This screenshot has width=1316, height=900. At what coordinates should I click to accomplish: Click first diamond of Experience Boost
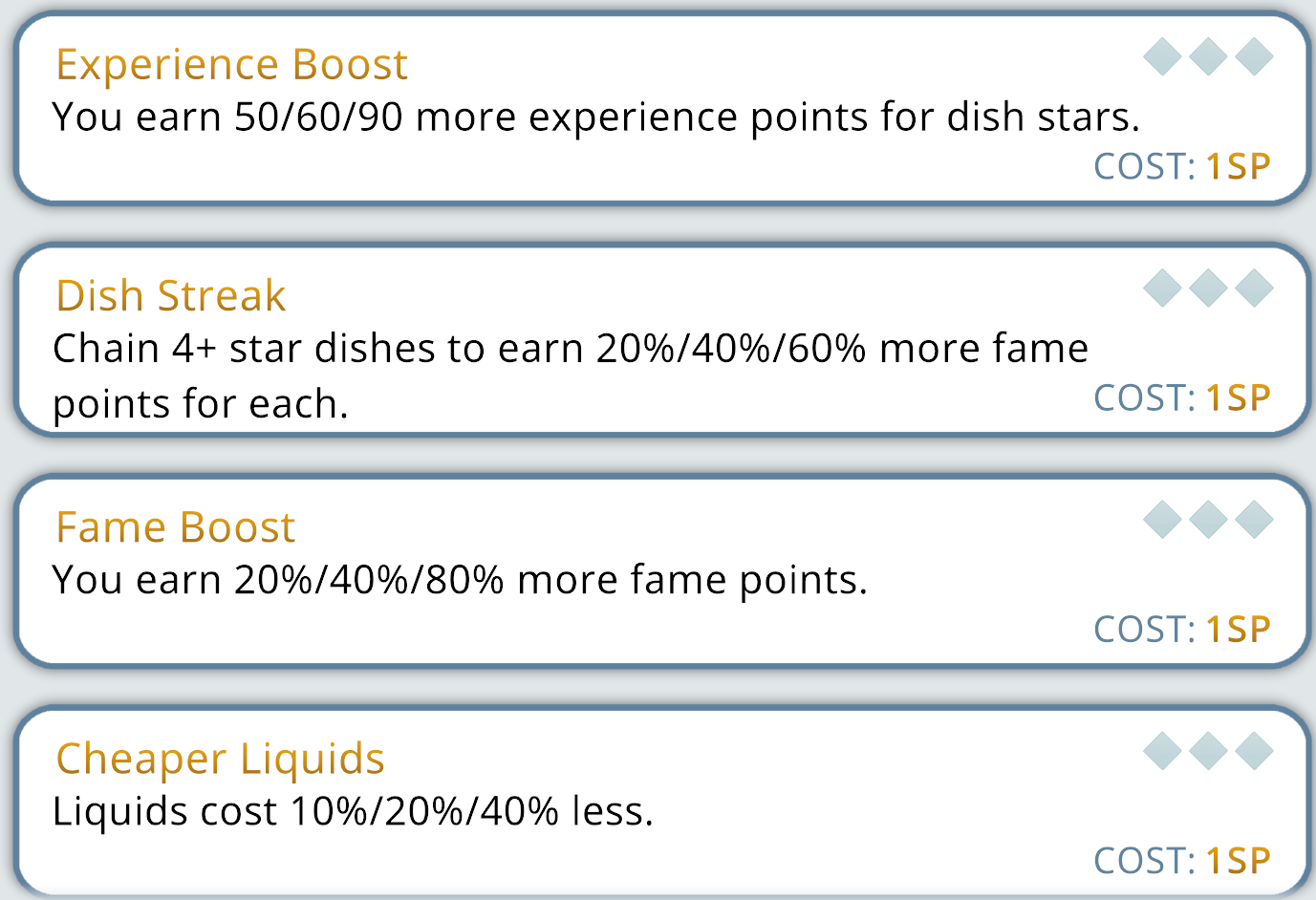coord(1162,56)
